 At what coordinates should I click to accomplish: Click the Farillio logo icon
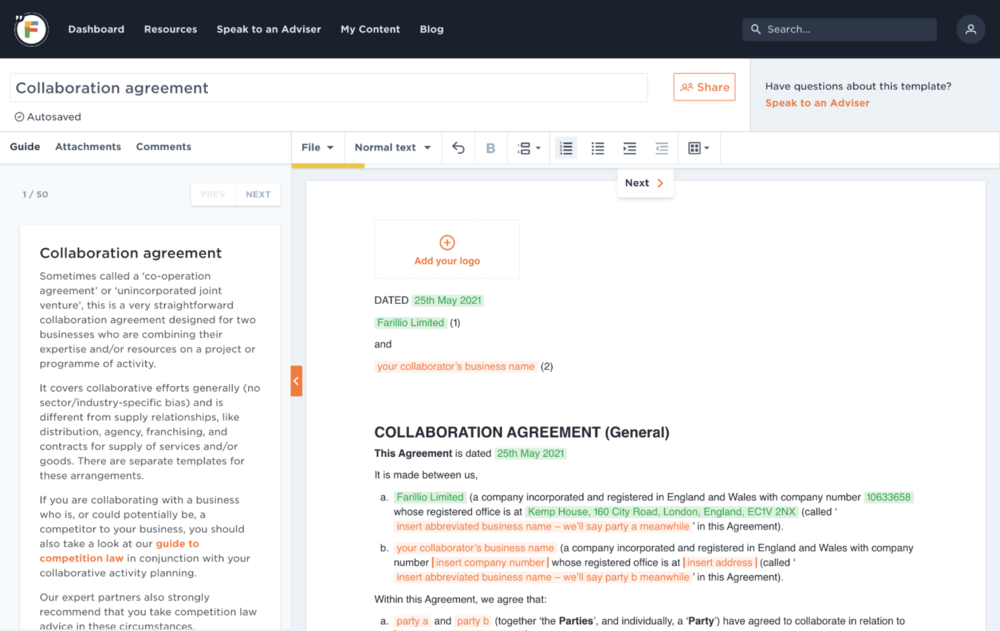(x=31, y=29)
